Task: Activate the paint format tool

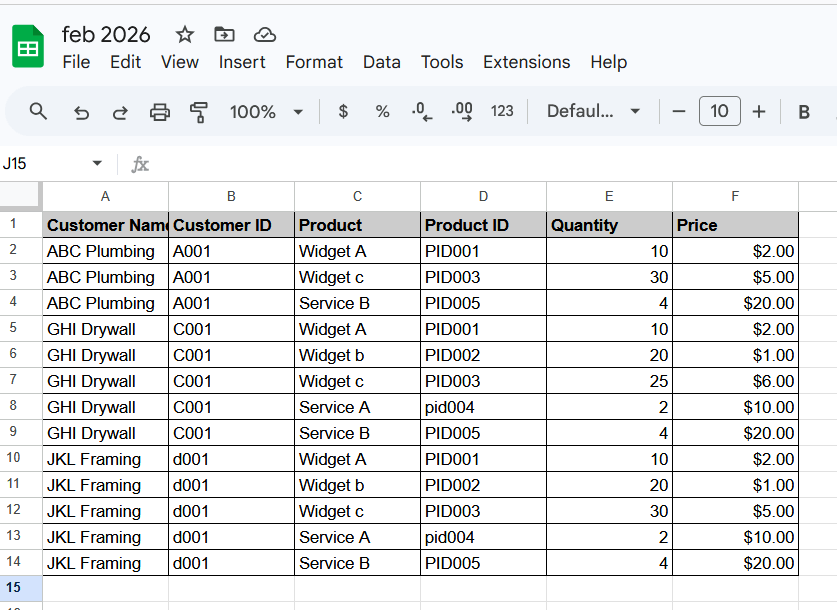Action: coord(198,112)
